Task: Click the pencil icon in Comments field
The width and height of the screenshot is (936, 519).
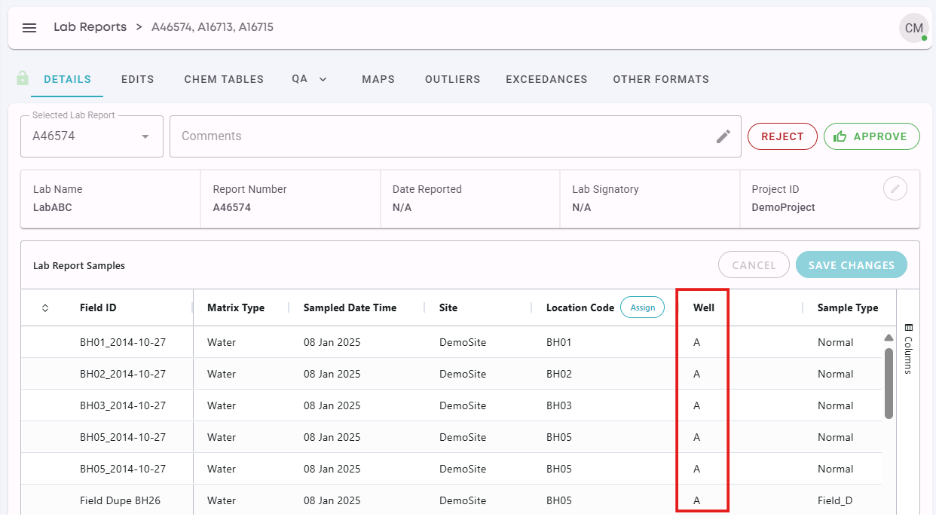Action: coord(723,136)
